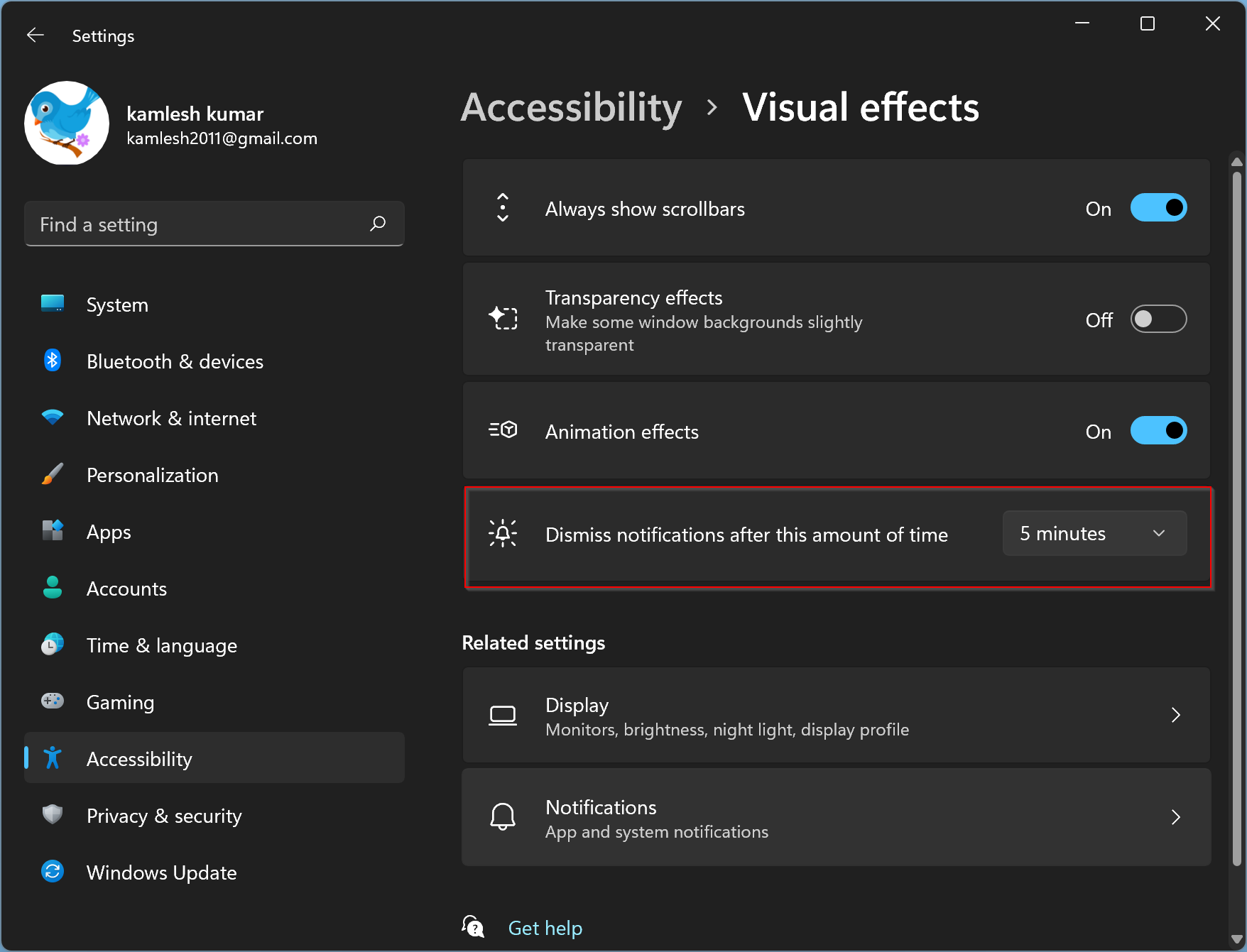Click the scrollbar down arrow
1247x952 pixels.
pos(1236,939)
